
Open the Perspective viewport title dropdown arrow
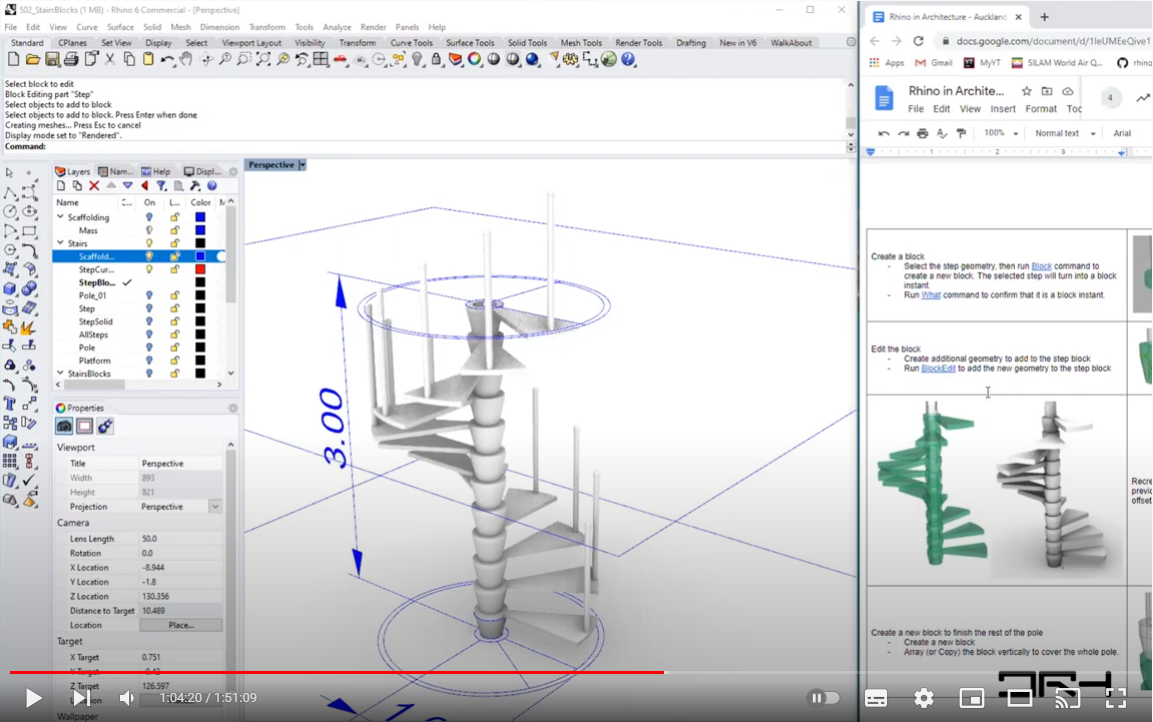[x=302, y=165]
